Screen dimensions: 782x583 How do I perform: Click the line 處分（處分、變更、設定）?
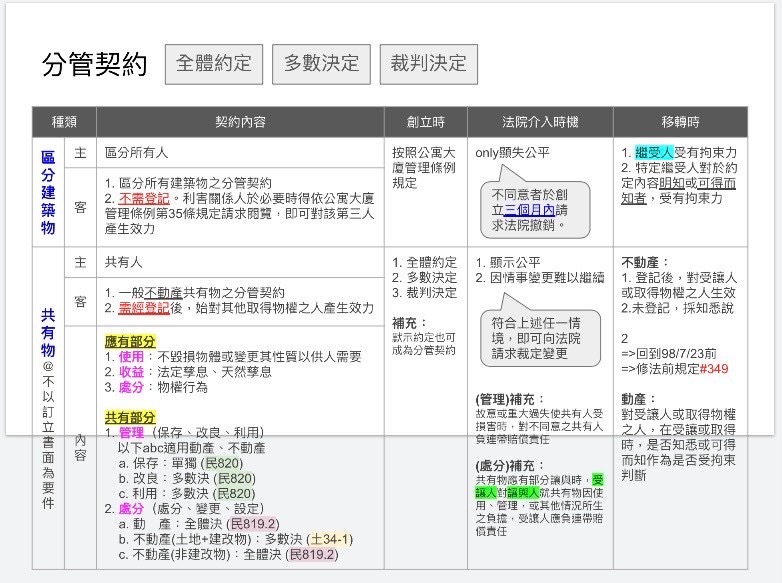click(x=184, y=509)
